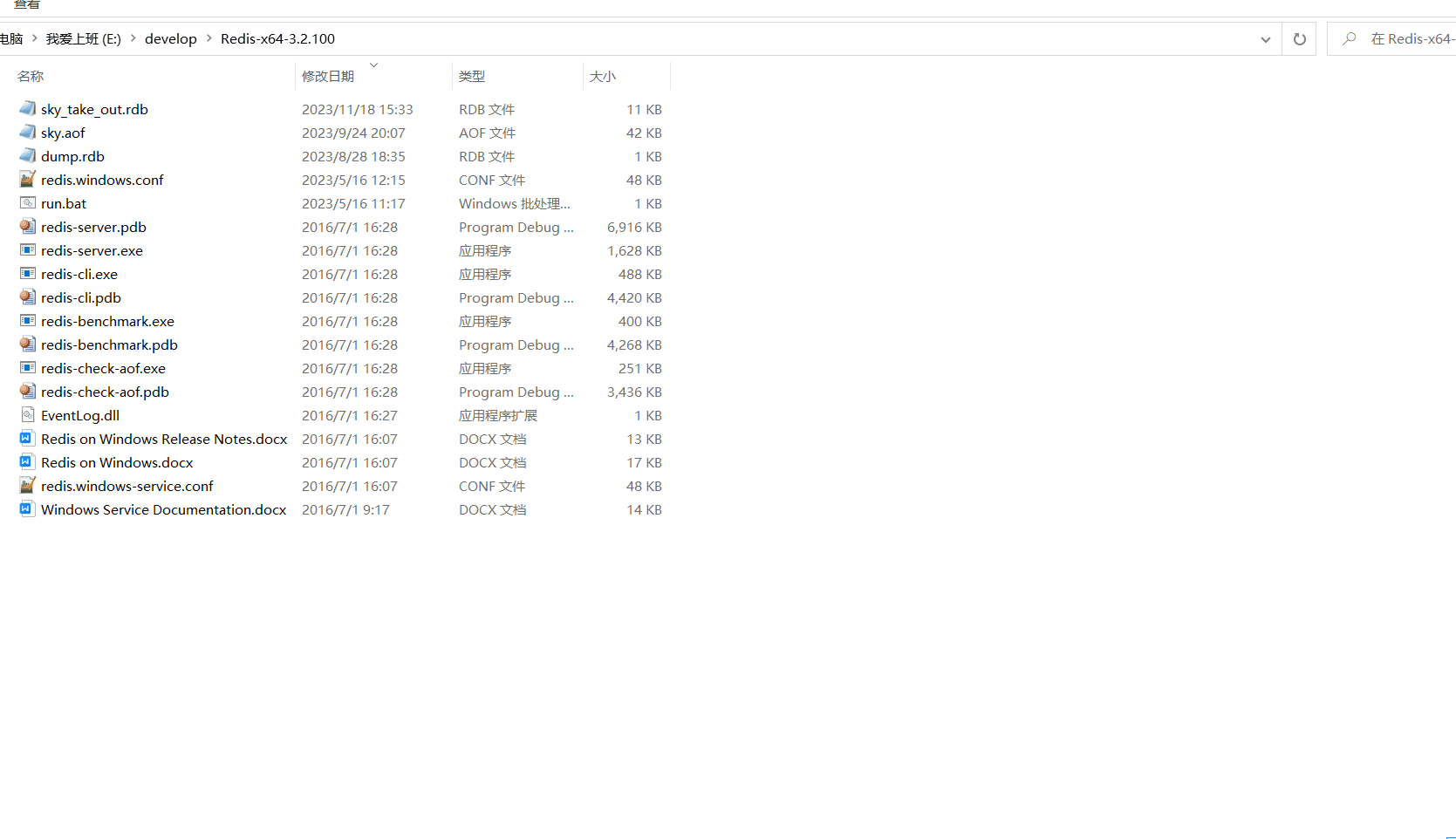1456x839 pixels.
Task: Select the file name EventLog.dll
Action: pos(80,415)
